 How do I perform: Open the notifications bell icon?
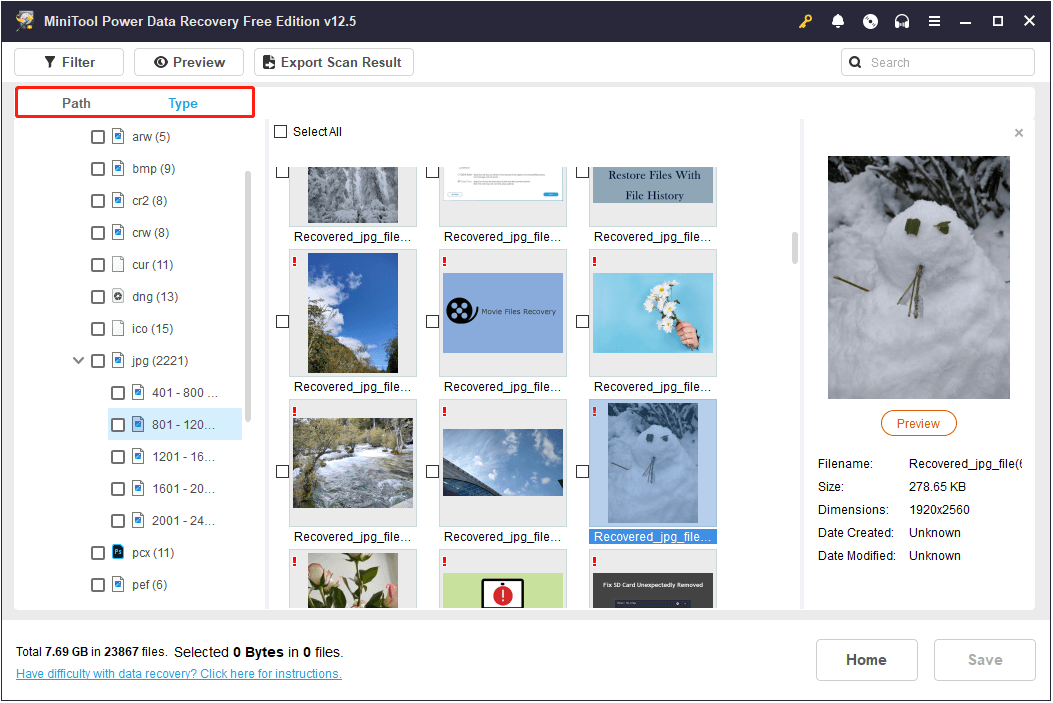838,20
